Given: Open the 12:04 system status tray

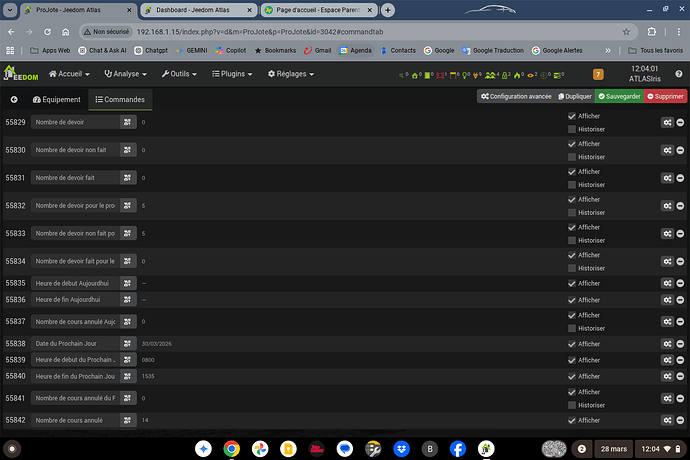Looking at the screenshot, I should coord(661,449).
